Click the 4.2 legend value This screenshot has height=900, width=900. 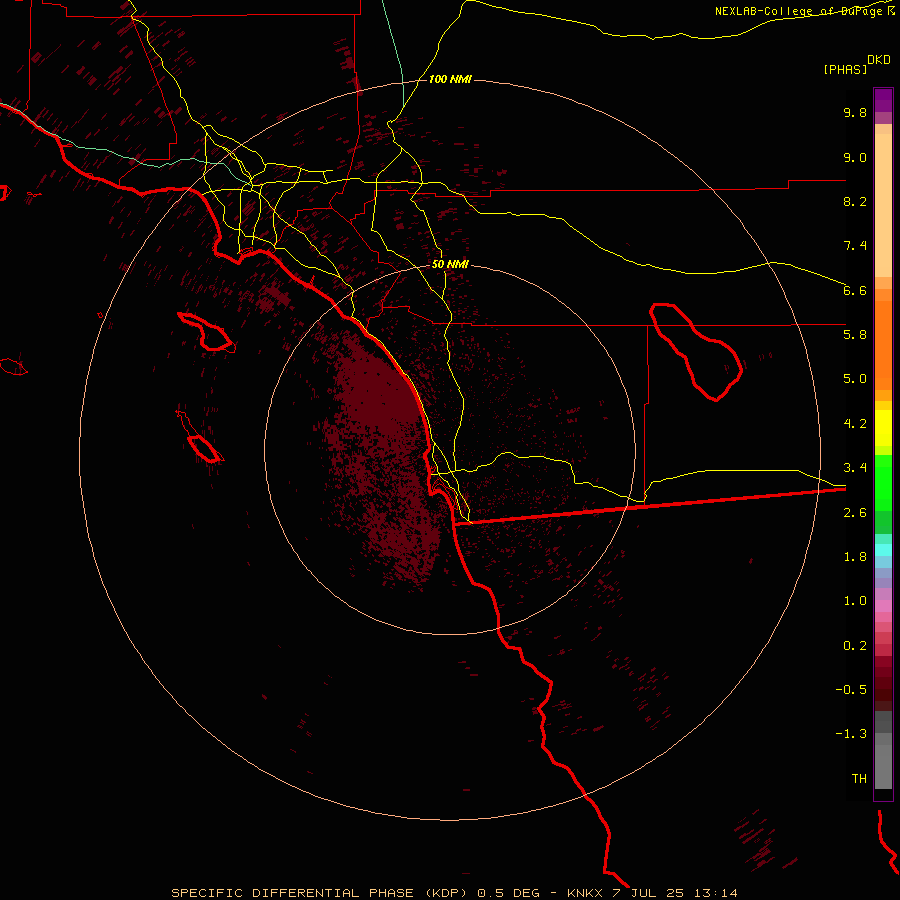(x=855, y=424)
